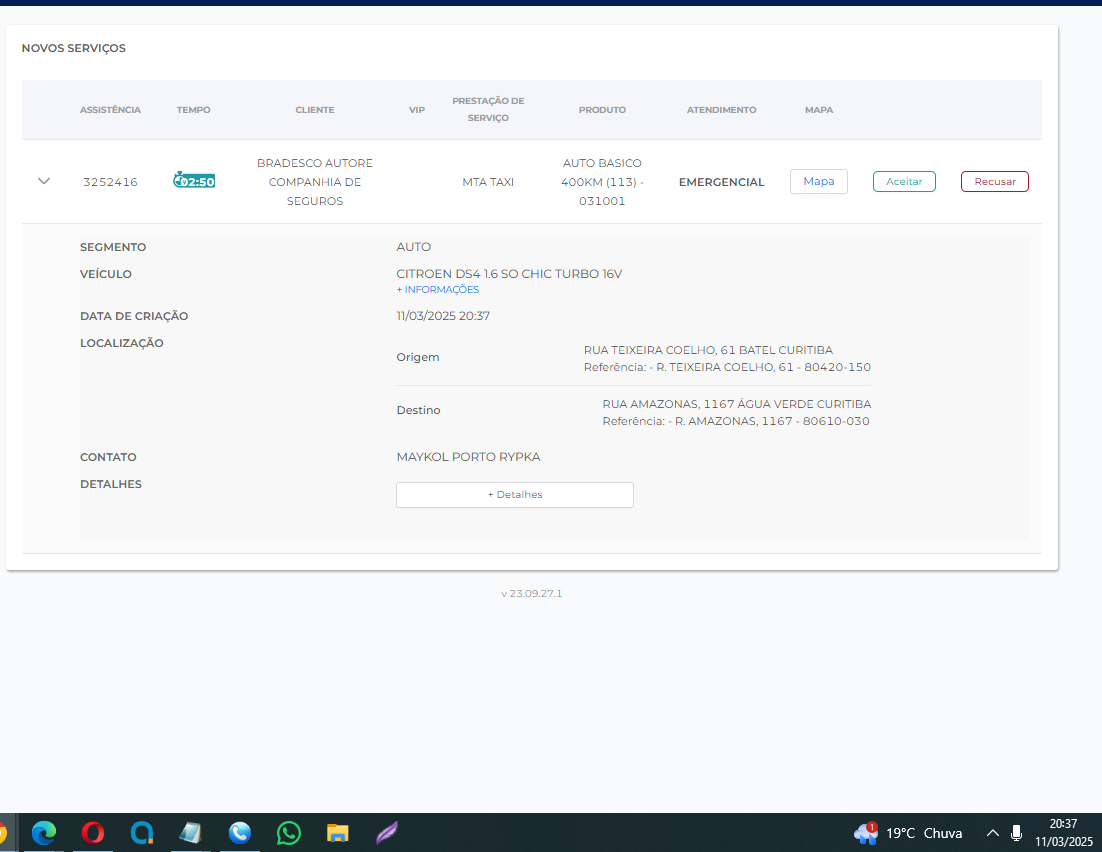Open the Mapa button for the service
1102x852 pixels.
818,181
